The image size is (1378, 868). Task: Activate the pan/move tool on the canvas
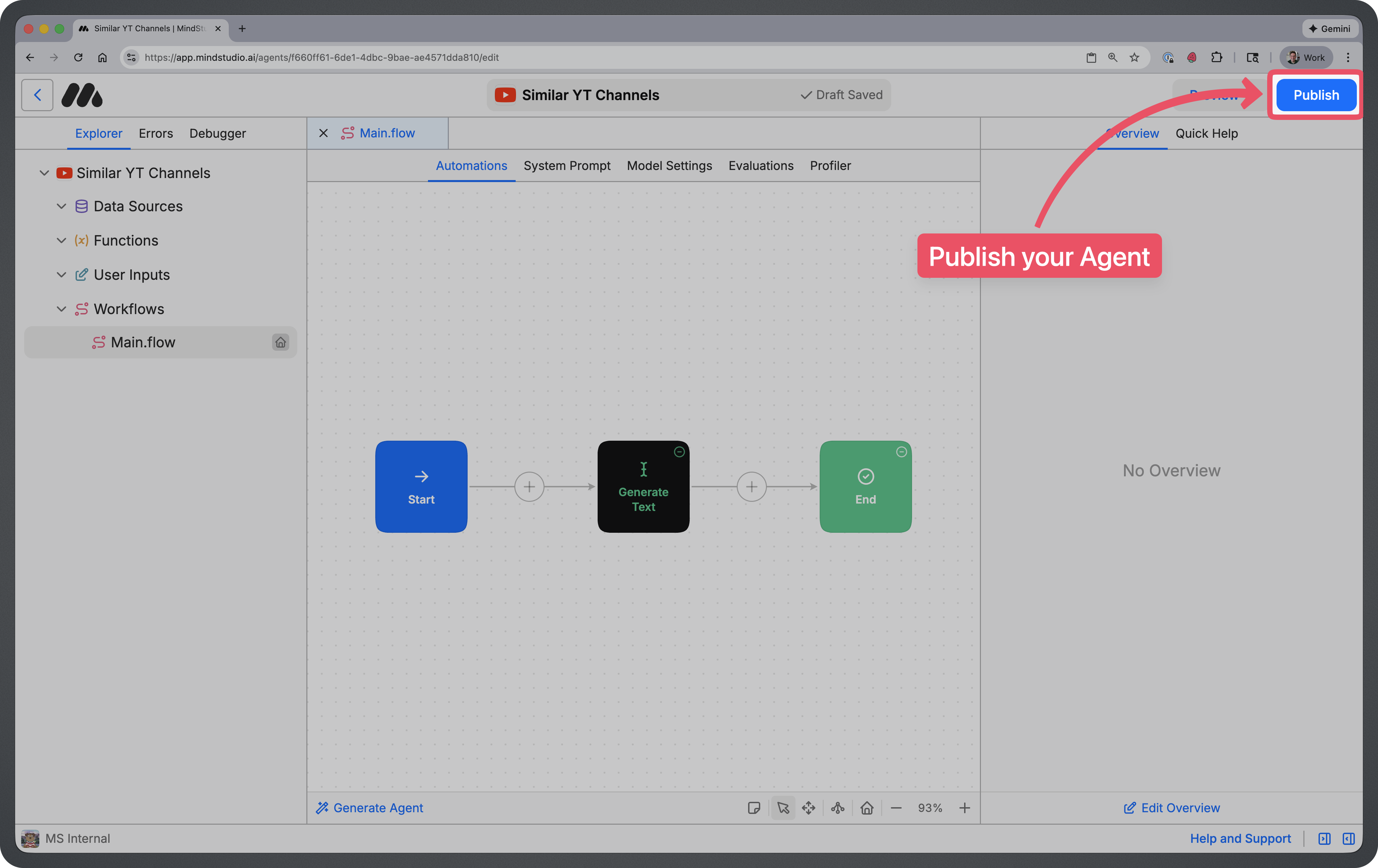click(x=809, y=808)
